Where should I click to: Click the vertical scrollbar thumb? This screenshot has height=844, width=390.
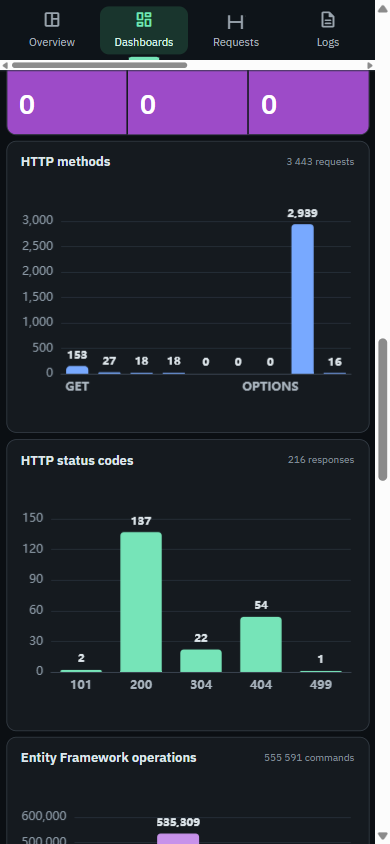[x=382, y=410]
